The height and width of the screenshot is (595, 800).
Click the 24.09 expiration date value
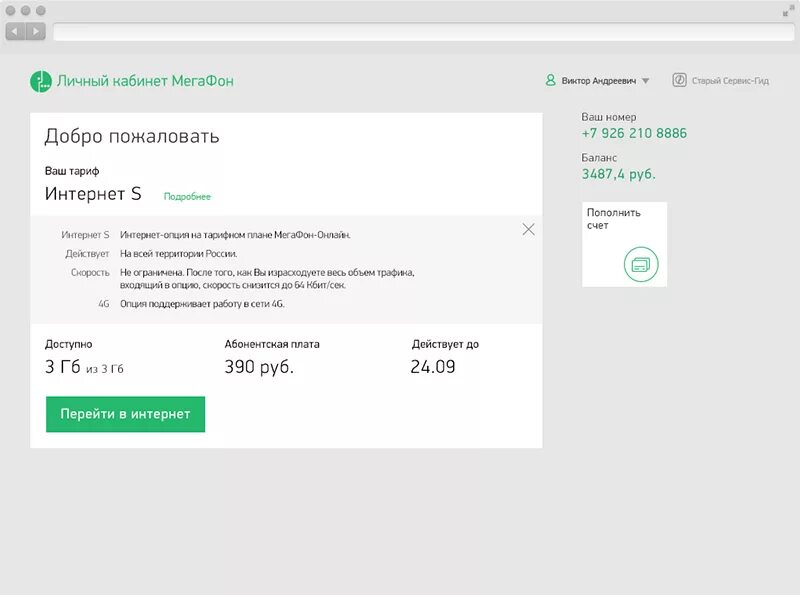(x=433, y=367)
